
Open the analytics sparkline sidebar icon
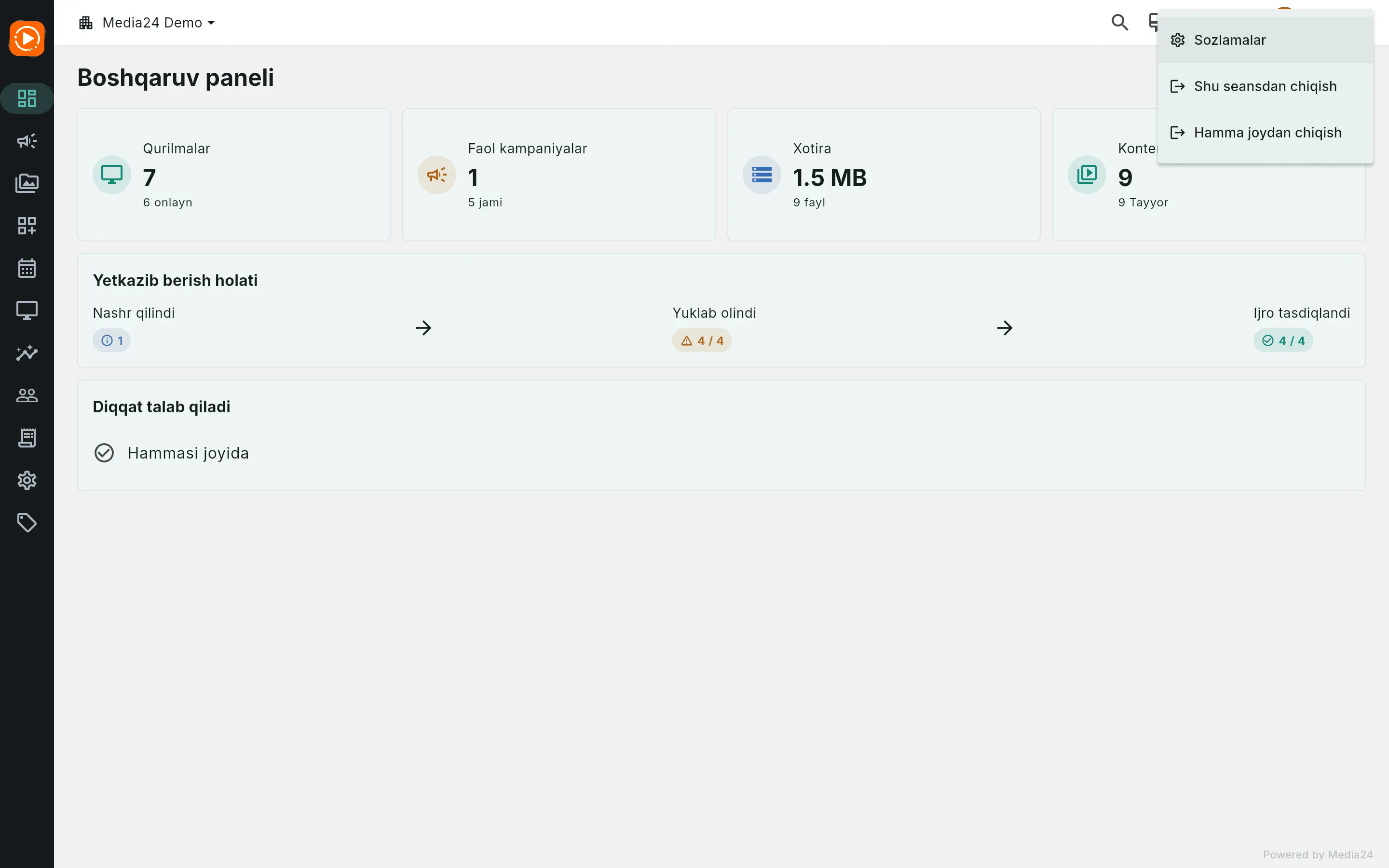[27, 353]
